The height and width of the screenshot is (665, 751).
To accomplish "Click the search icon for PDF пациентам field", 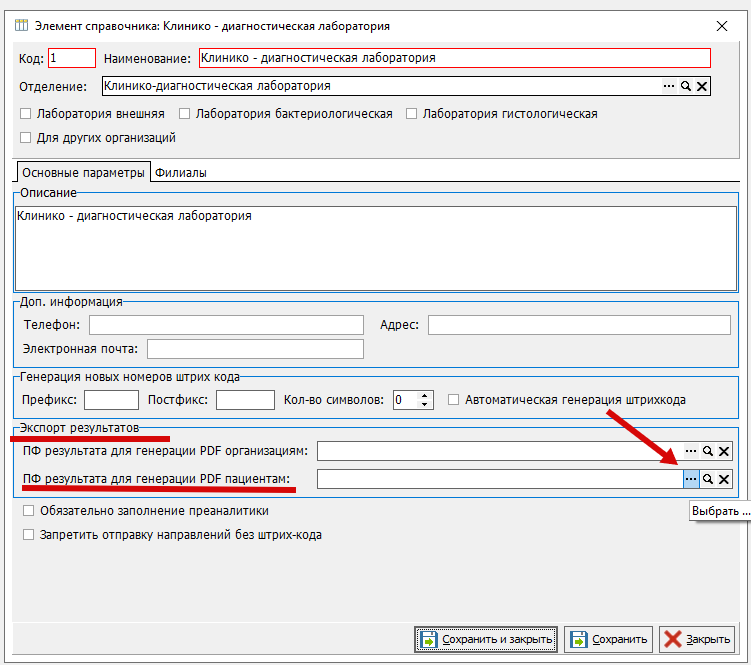I will tap(708, 480).
